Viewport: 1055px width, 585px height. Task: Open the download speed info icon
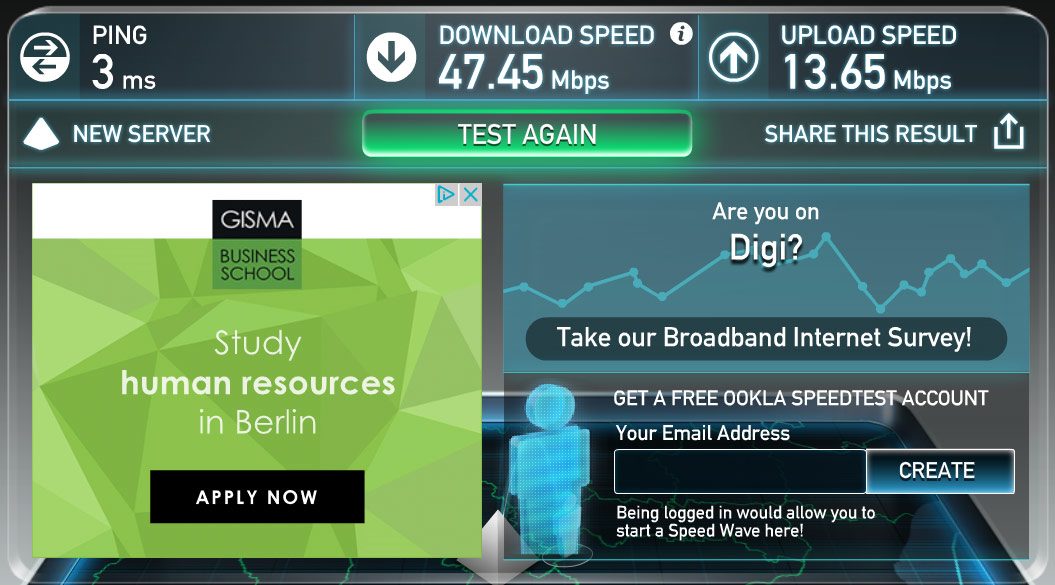pyautogui.click(x=681, y=33)
